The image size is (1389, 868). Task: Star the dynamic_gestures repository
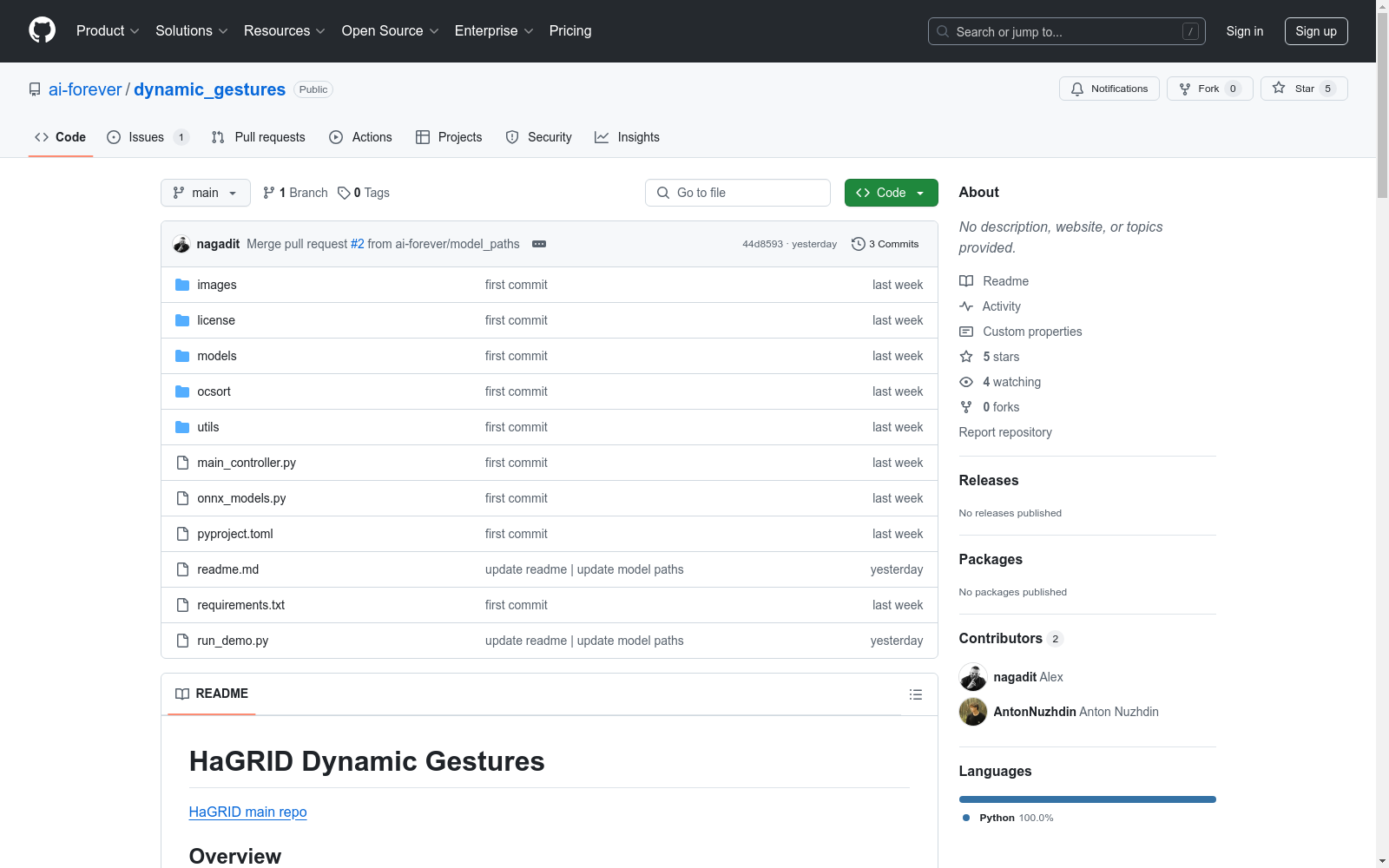click(x=1303, y=89)
